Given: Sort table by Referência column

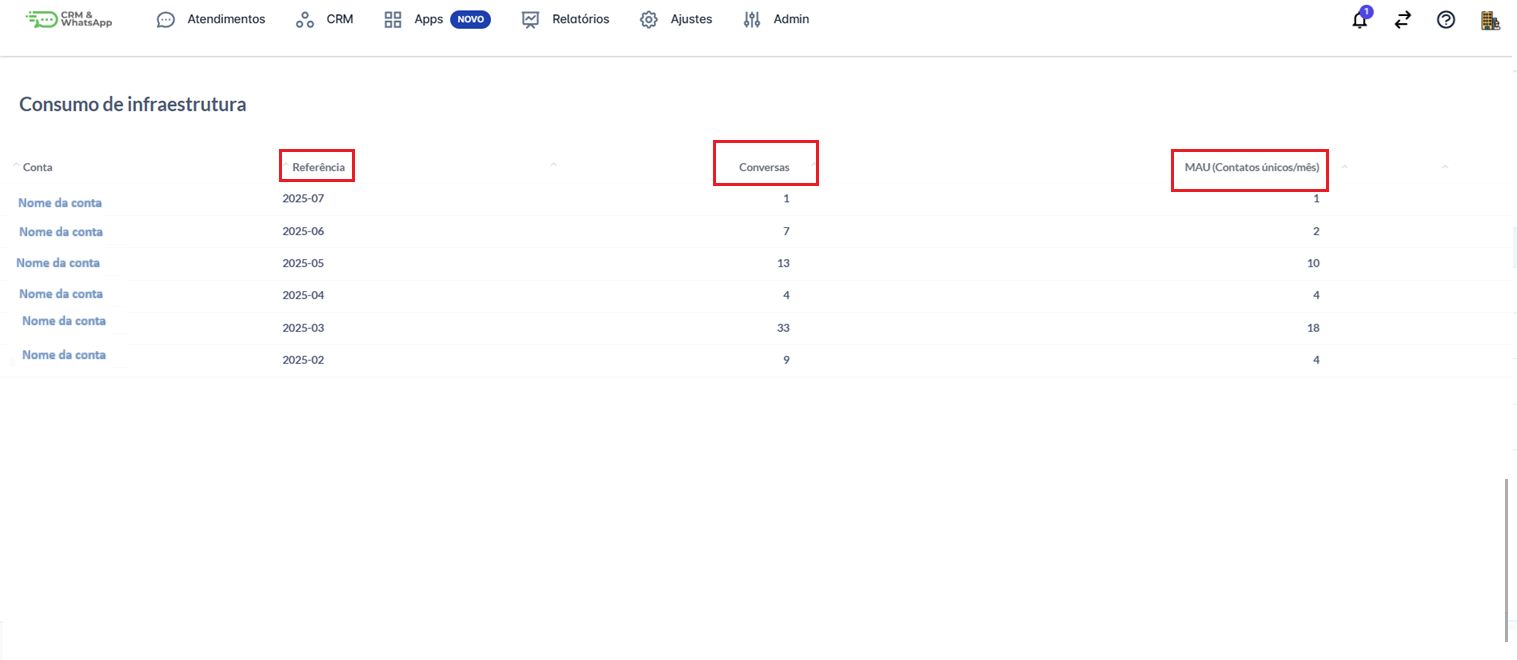Looking at the screenshot, I should (x=318, y=167).
